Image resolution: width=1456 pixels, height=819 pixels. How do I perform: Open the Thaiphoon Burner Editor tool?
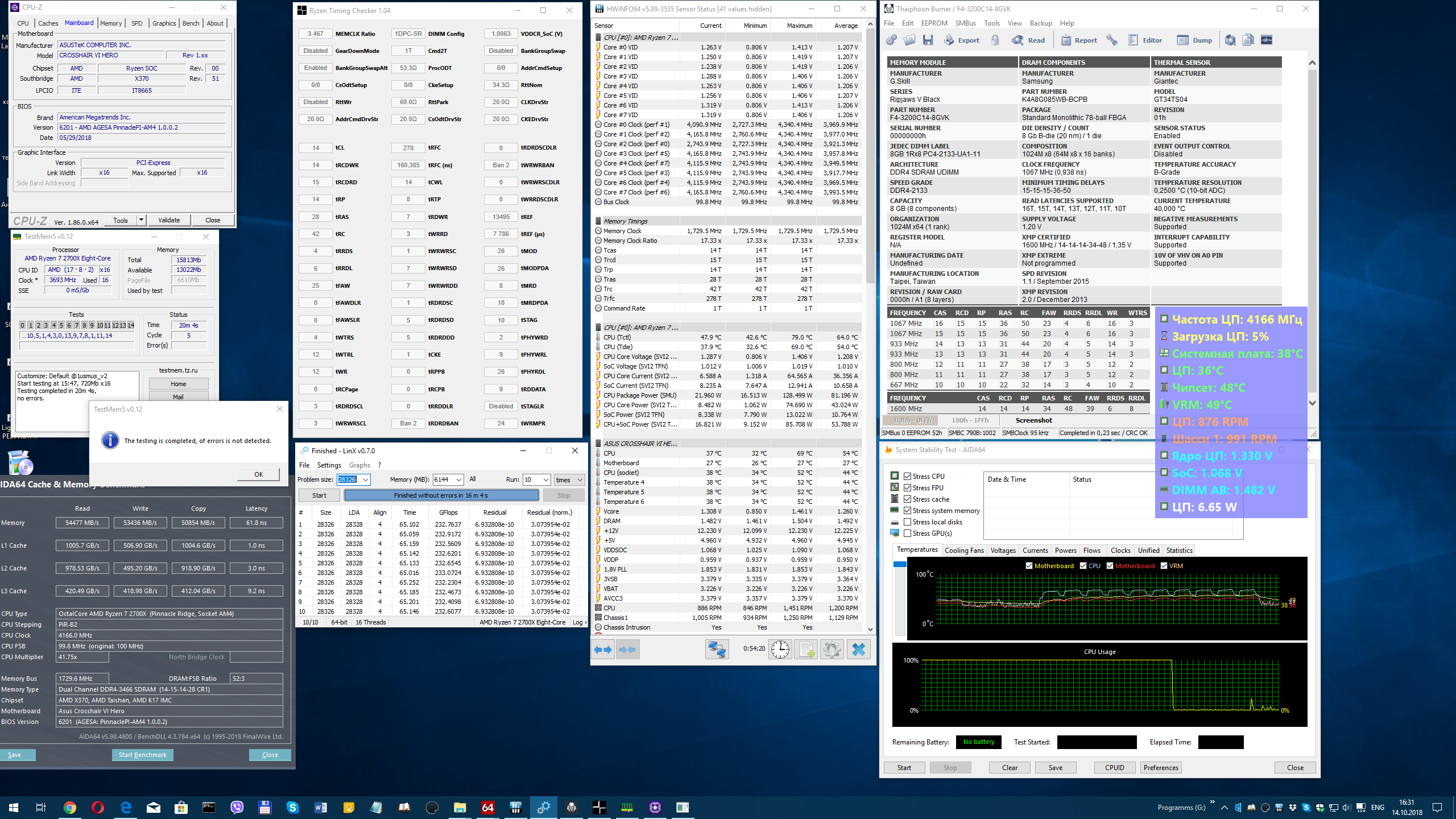tap(1145, 40)
